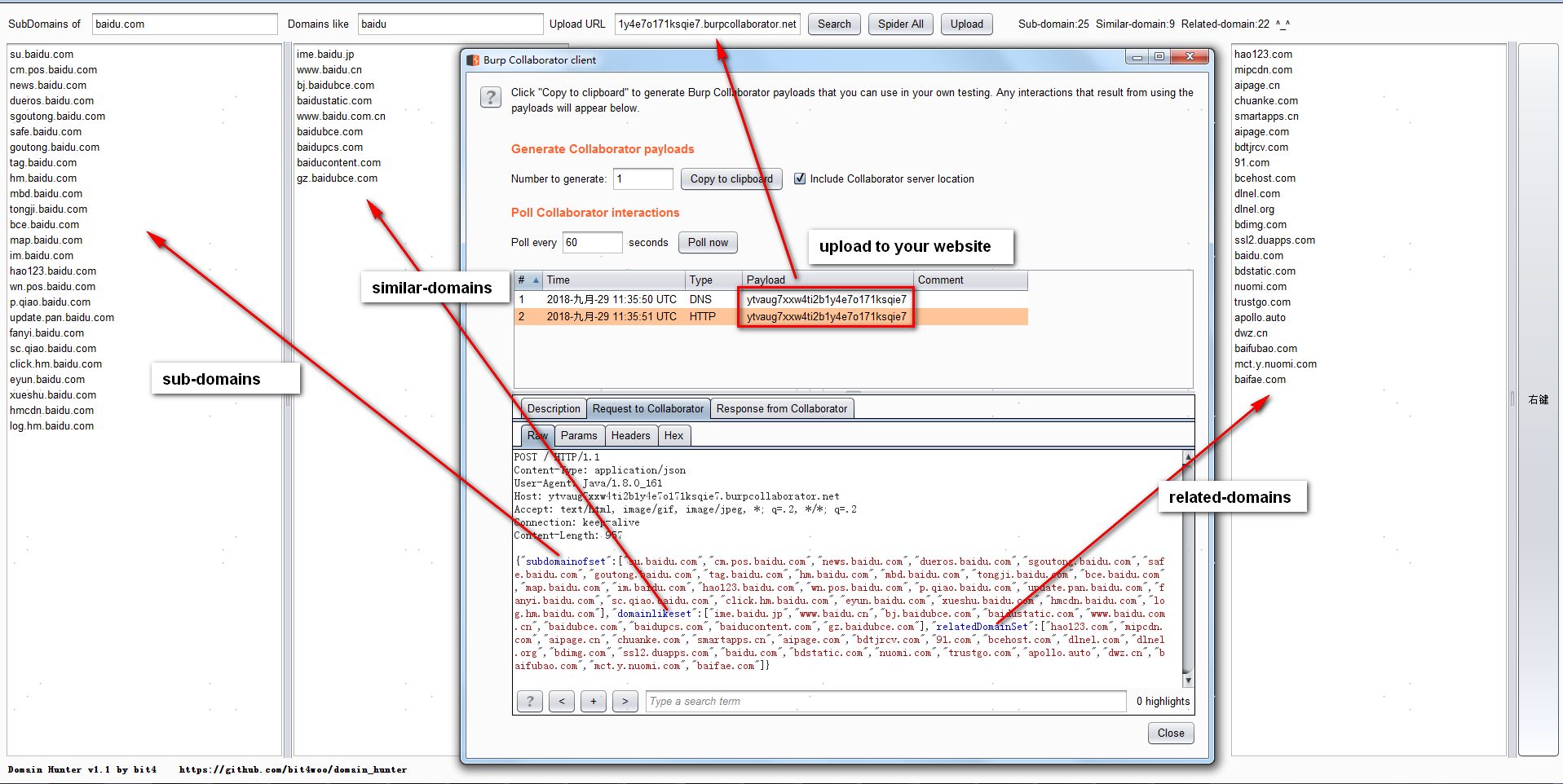Select log.hm.baidu.com in sub-domains list
The image size is (1563, 784).
coord(51,425)
